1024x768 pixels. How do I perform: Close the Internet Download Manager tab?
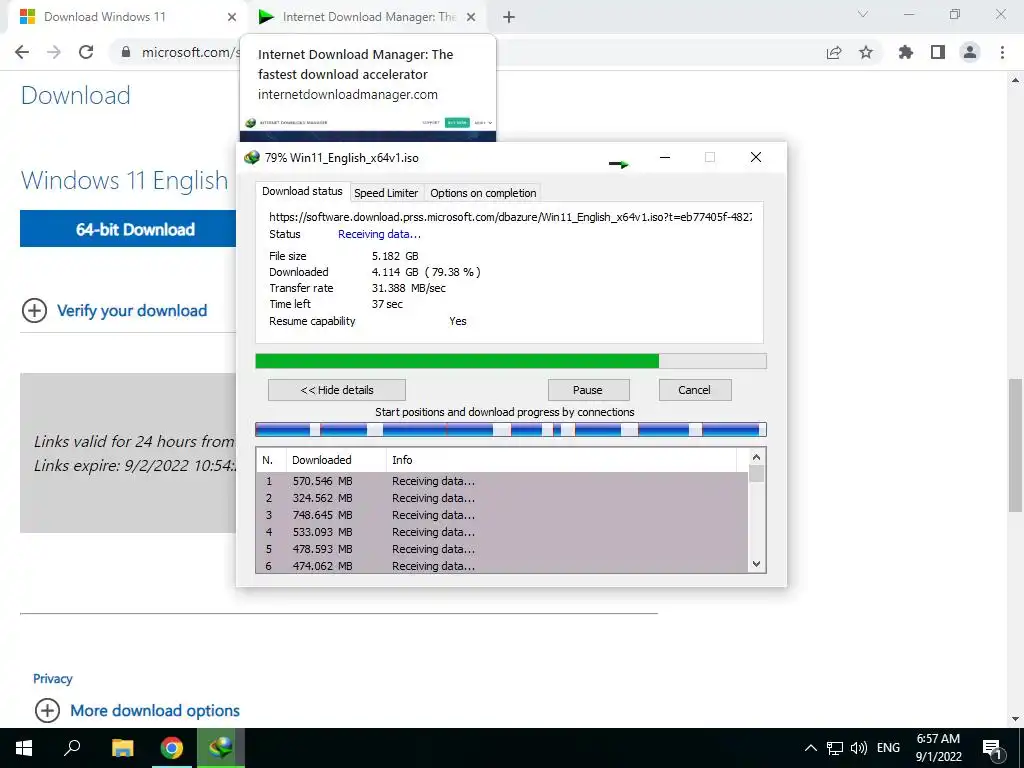point(471,18)
